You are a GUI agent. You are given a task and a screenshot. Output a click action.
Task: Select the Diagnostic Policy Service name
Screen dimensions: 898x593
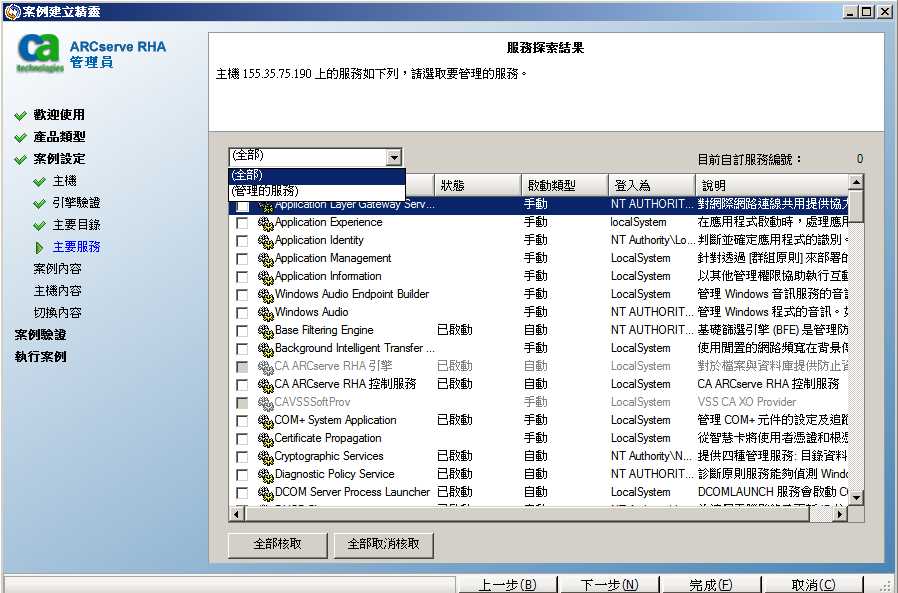coord(334,474)
